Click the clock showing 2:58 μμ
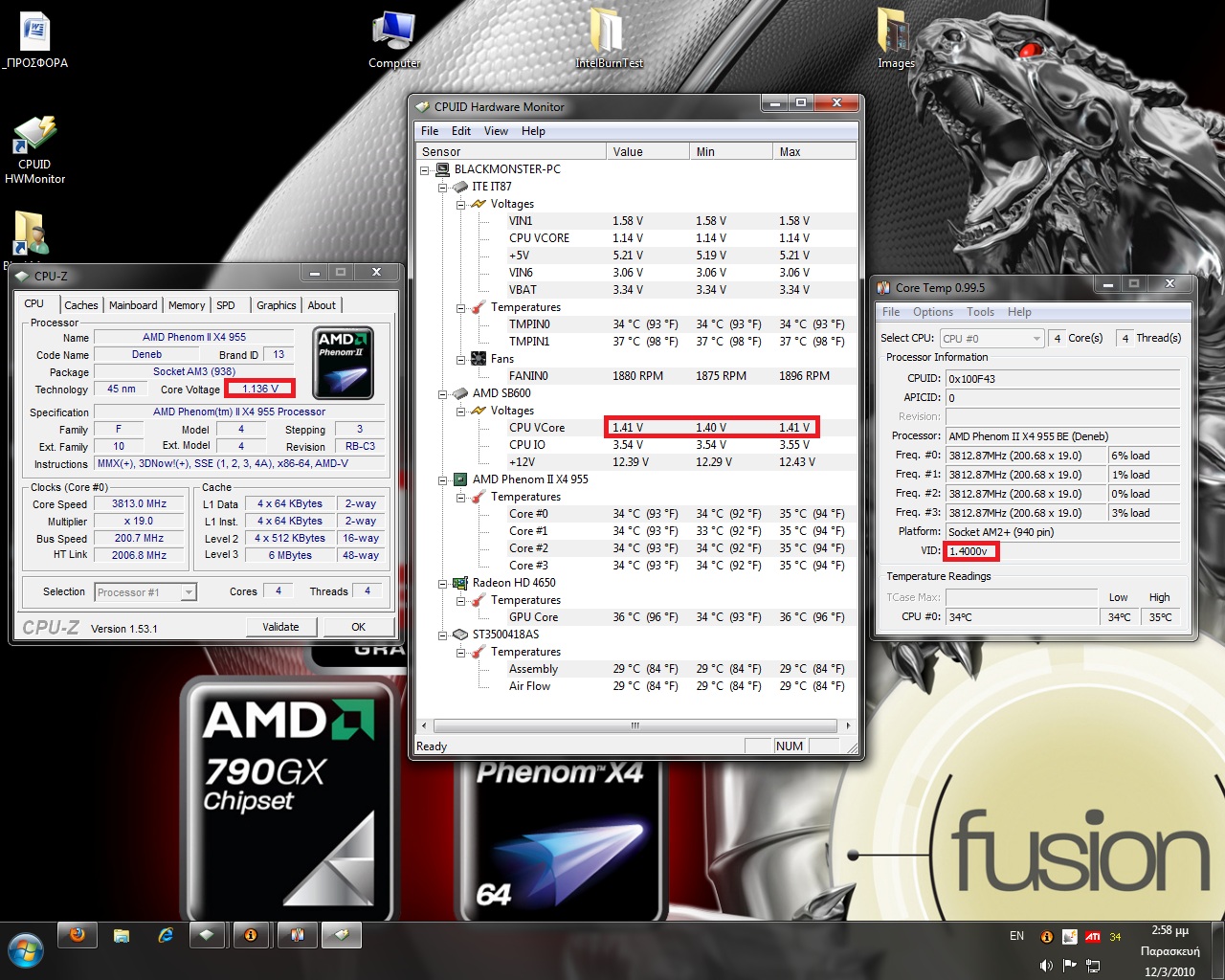Image resolution: width=1225 pixels, height=980 pixels. (1169, 930)
